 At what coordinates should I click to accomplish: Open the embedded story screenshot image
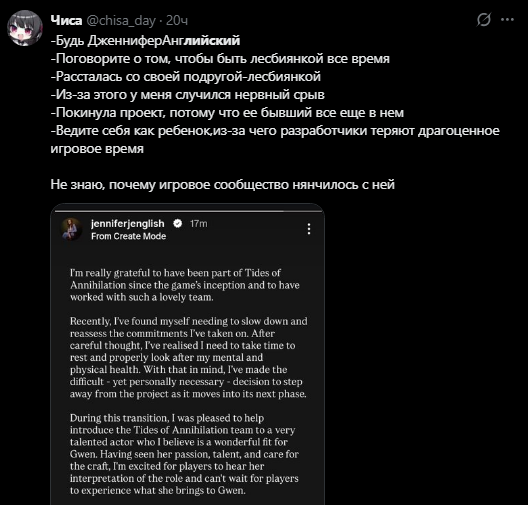tap(188, 354)
